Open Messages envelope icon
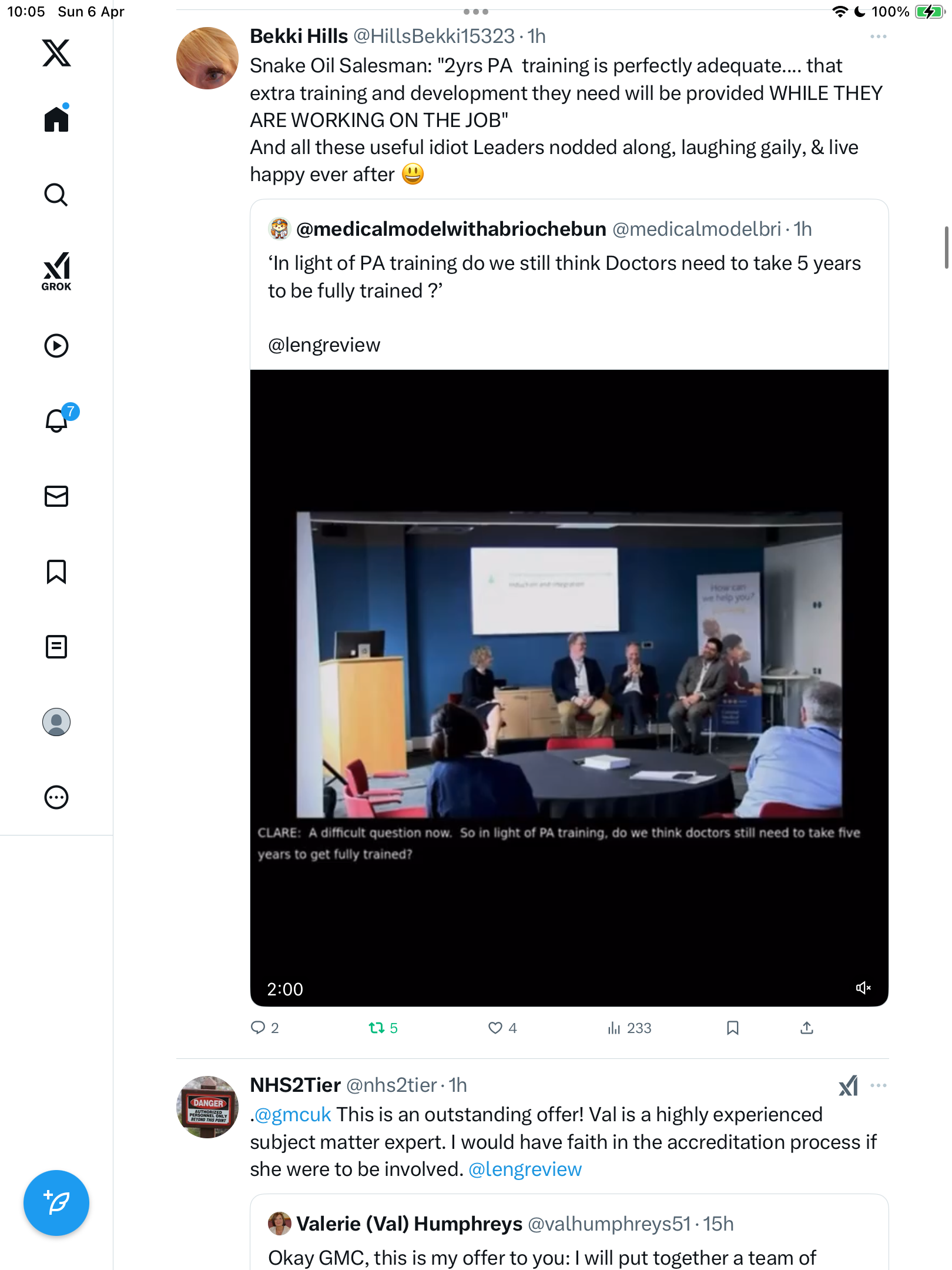952x1270 pixels. click(x=56, y=496)
